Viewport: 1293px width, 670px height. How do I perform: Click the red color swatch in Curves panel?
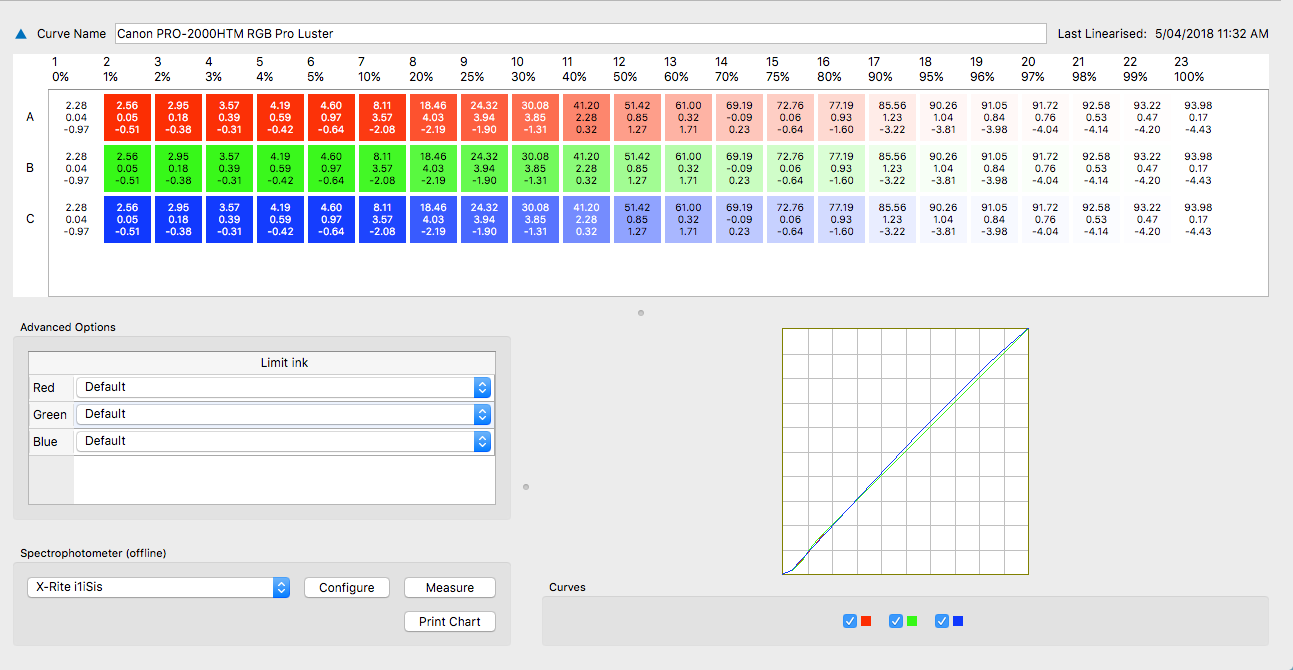pyautogui.click(x=866, y=621)
